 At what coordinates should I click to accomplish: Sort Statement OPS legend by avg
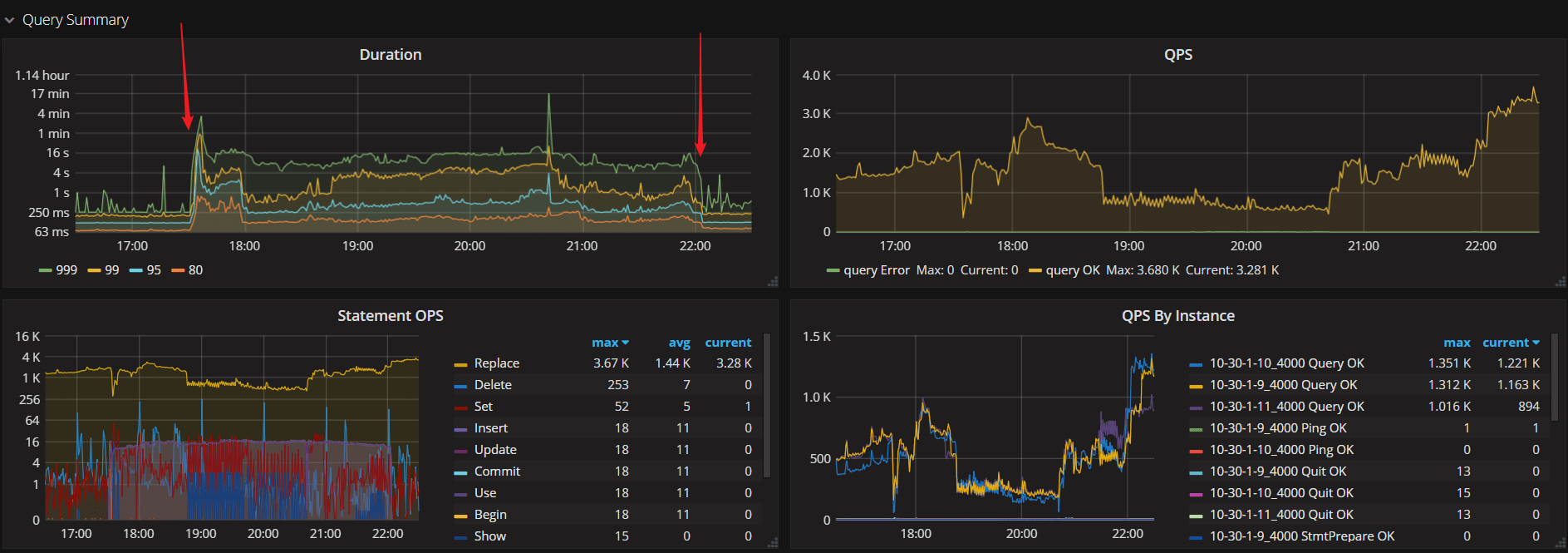[679, 343]
